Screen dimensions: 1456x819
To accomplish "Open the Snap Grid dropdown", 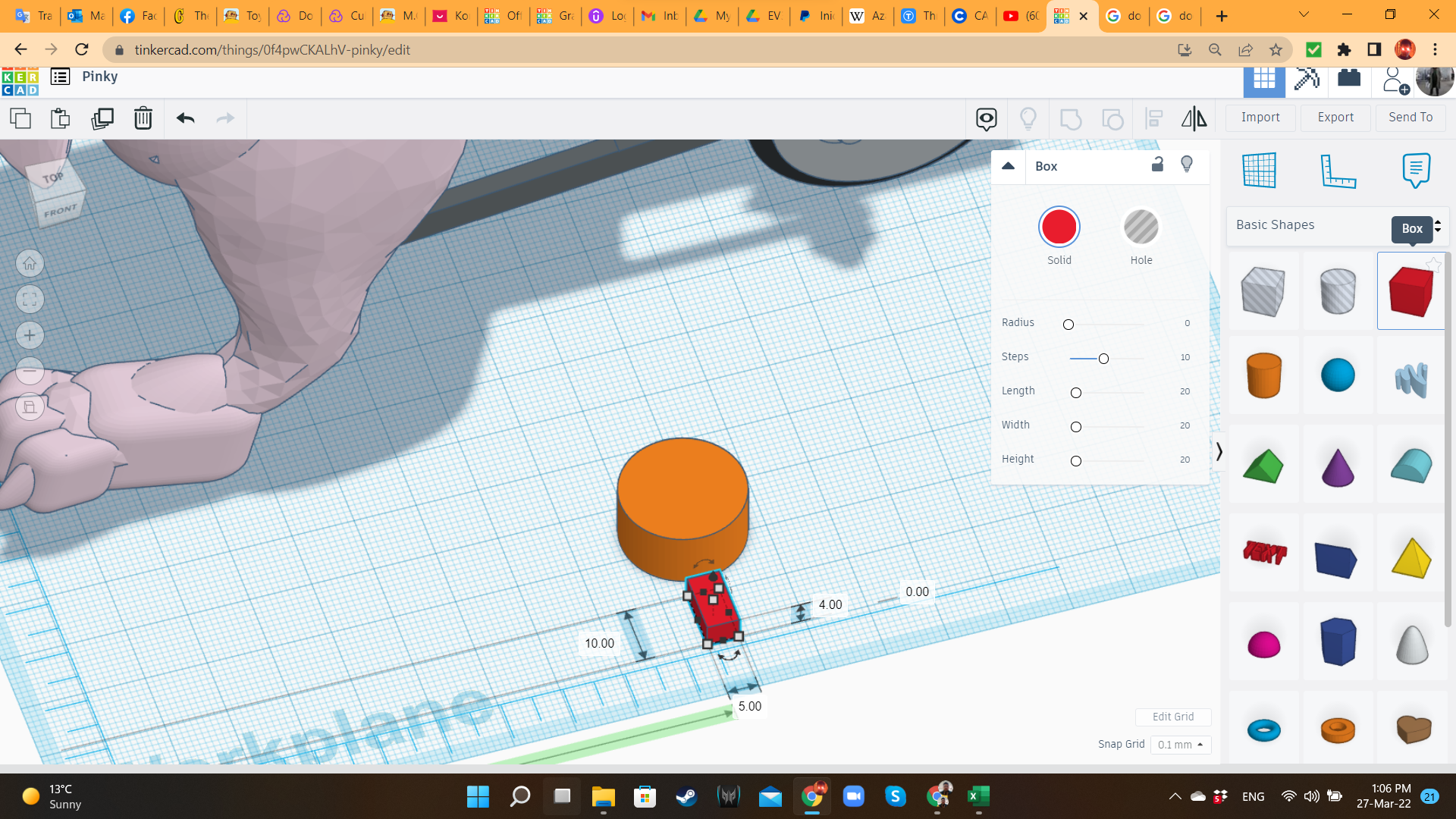I will 1180,745.
